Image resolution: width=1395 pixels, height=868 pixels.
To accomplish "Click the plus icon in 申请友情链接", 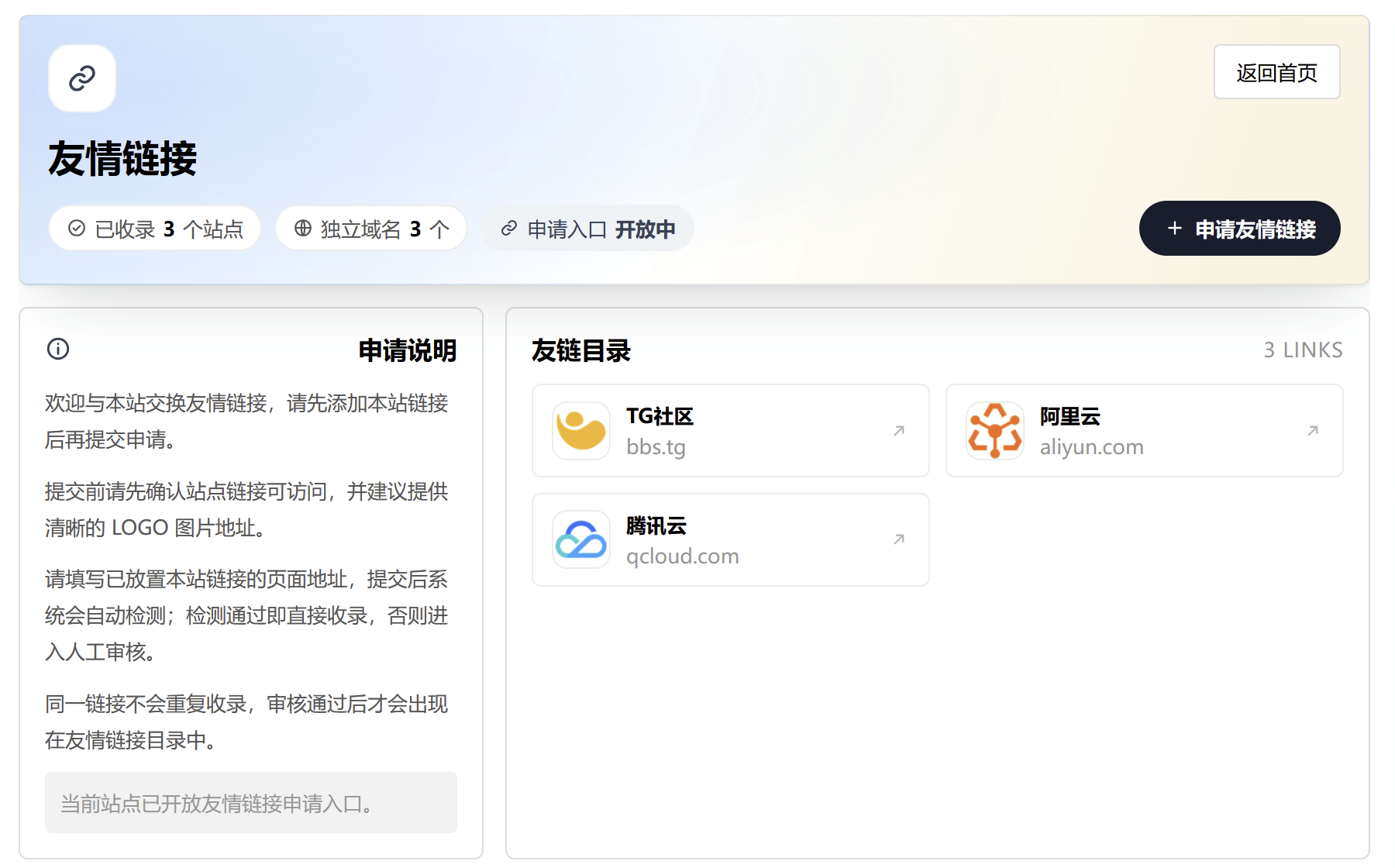I will (x=1175, y=229).
